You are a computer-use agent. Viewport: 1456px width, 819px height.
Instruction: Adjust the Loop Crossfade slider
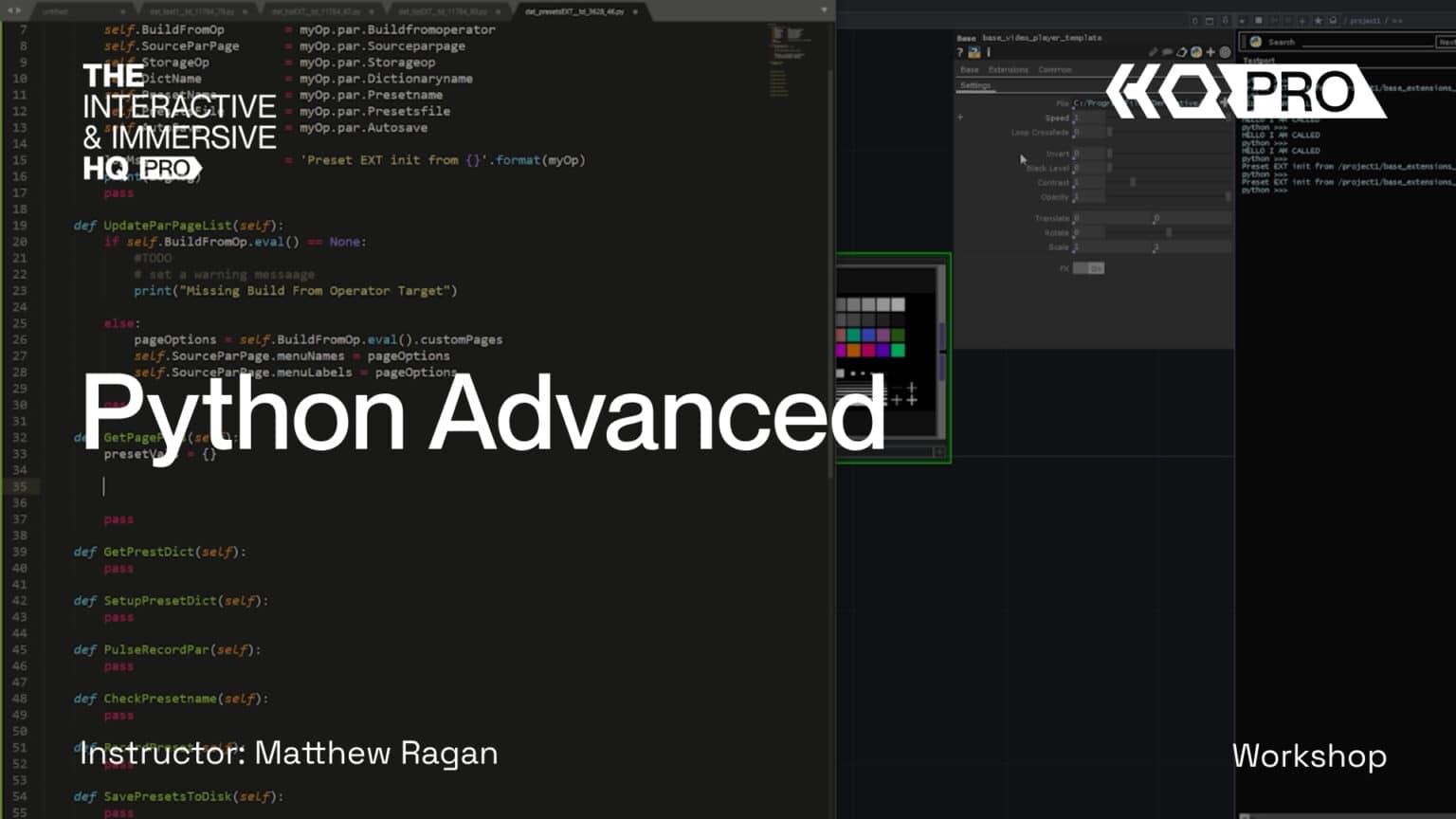tap(1170, 133)
